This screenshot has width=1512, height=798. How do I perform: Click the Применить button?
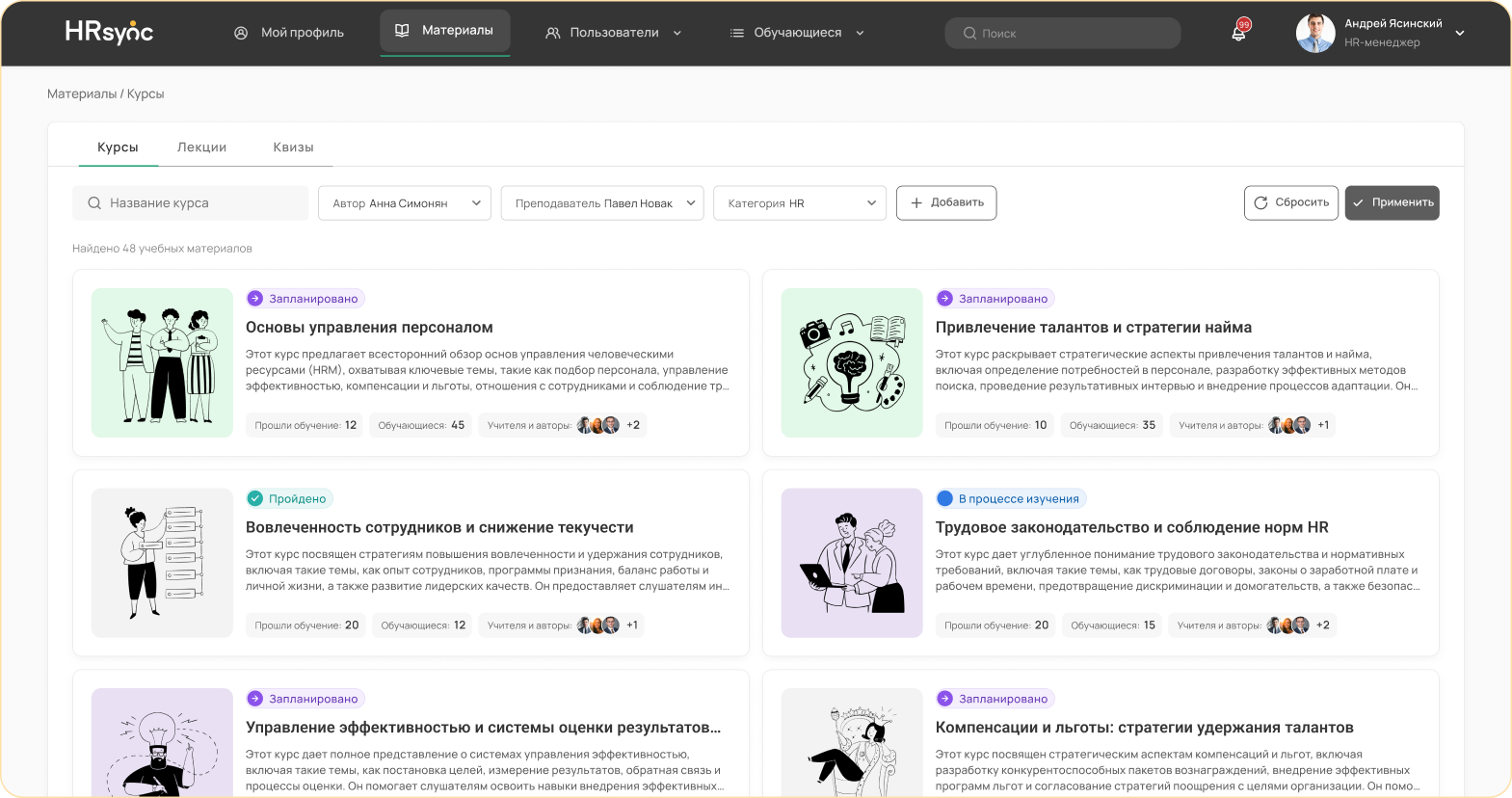coord(1393,203)
